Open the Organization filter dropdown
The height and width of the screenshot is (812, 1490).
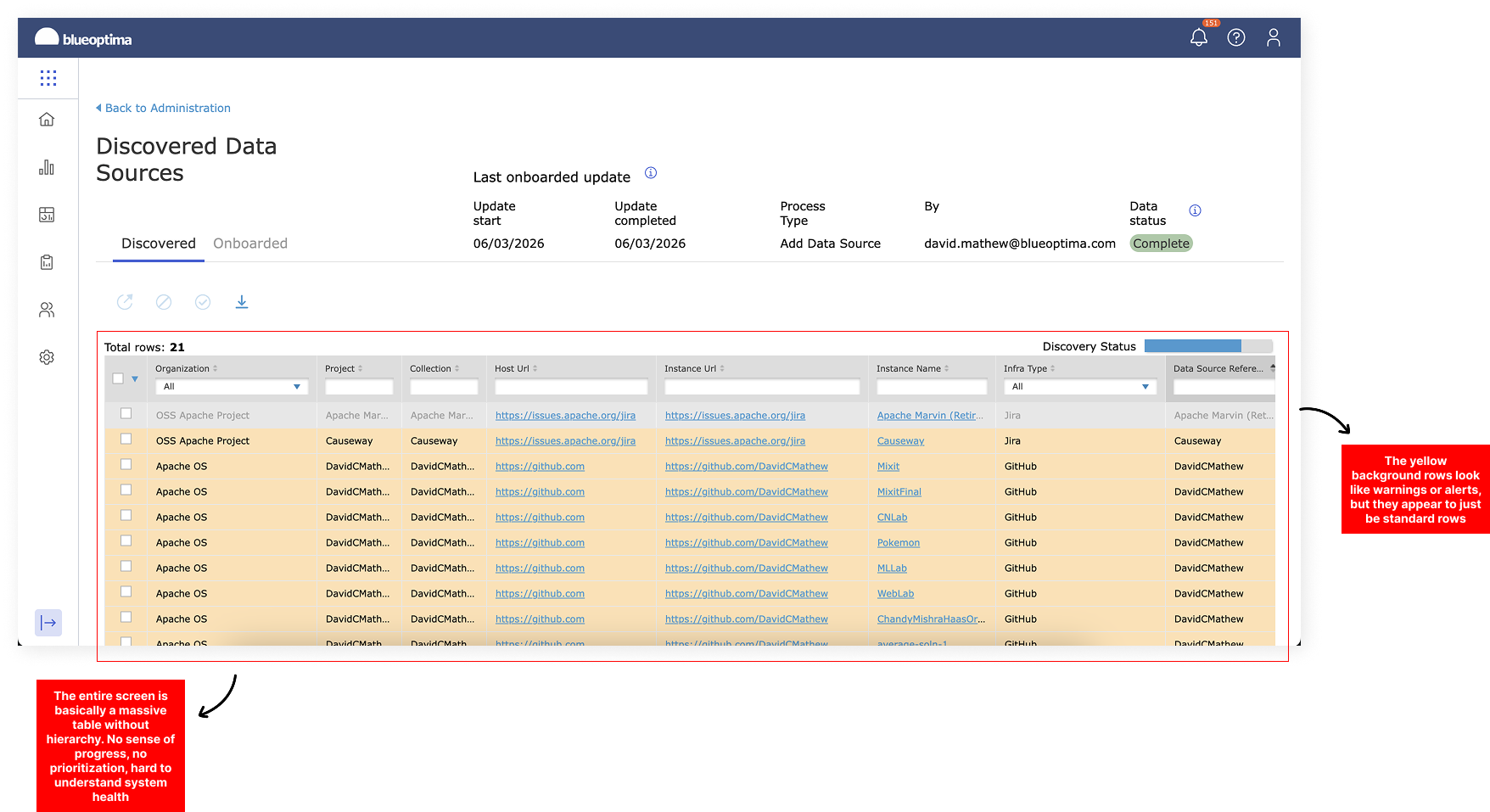(x=232, y=387)
